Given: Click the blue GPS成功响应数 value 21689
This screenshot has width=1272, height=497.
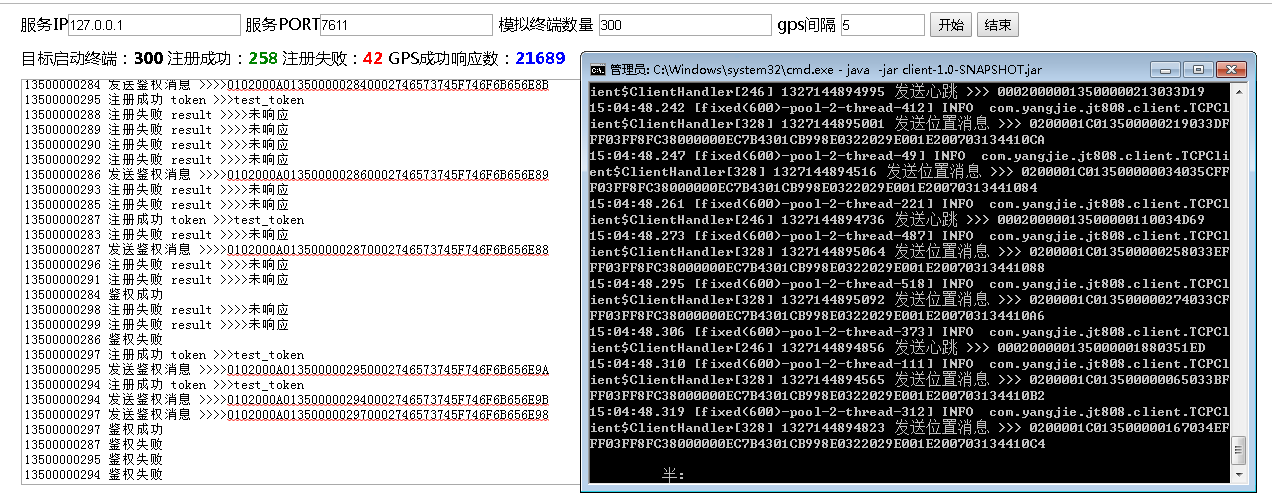Looking at the screenshot, I should coord(541,59).
